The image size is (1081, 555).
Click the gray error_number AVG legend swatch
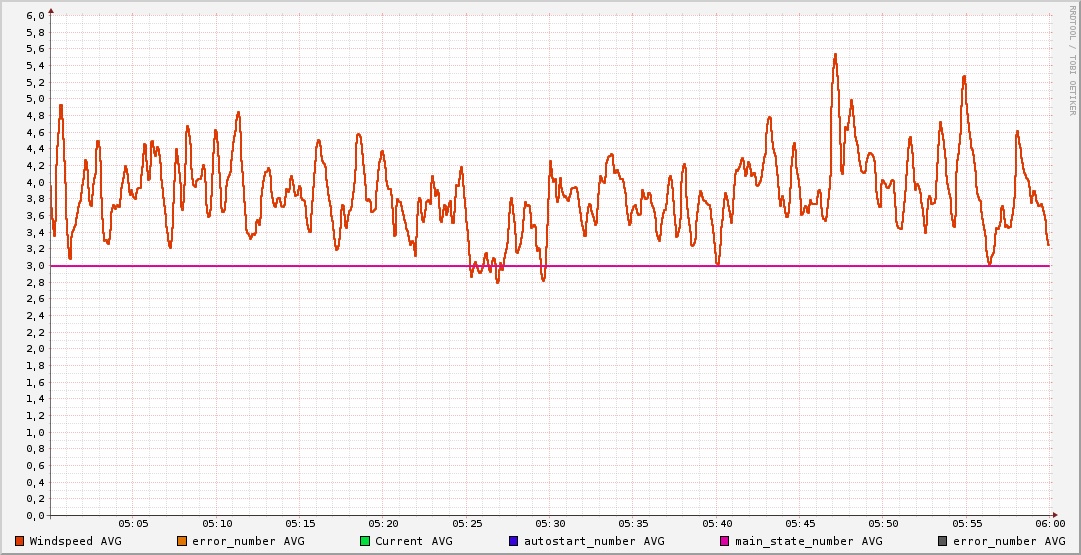click(x=943, y=541)
